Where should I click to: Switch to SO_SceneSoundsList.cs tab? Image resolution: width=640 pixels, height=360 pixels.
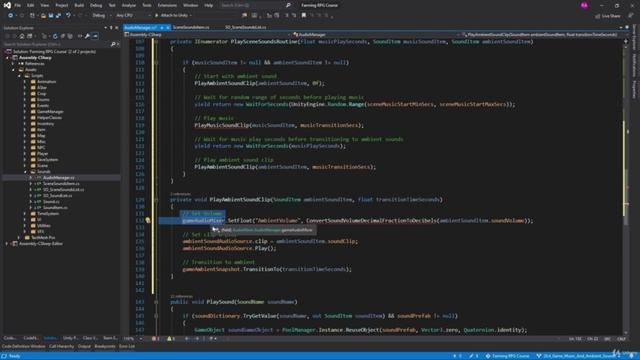click(245, 27)
